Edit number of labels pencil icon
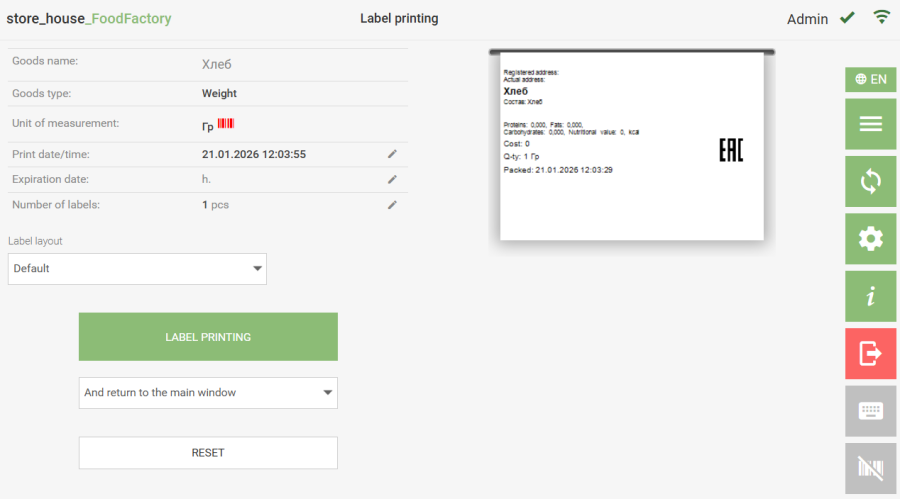The image size is (900, 499). 393,205
